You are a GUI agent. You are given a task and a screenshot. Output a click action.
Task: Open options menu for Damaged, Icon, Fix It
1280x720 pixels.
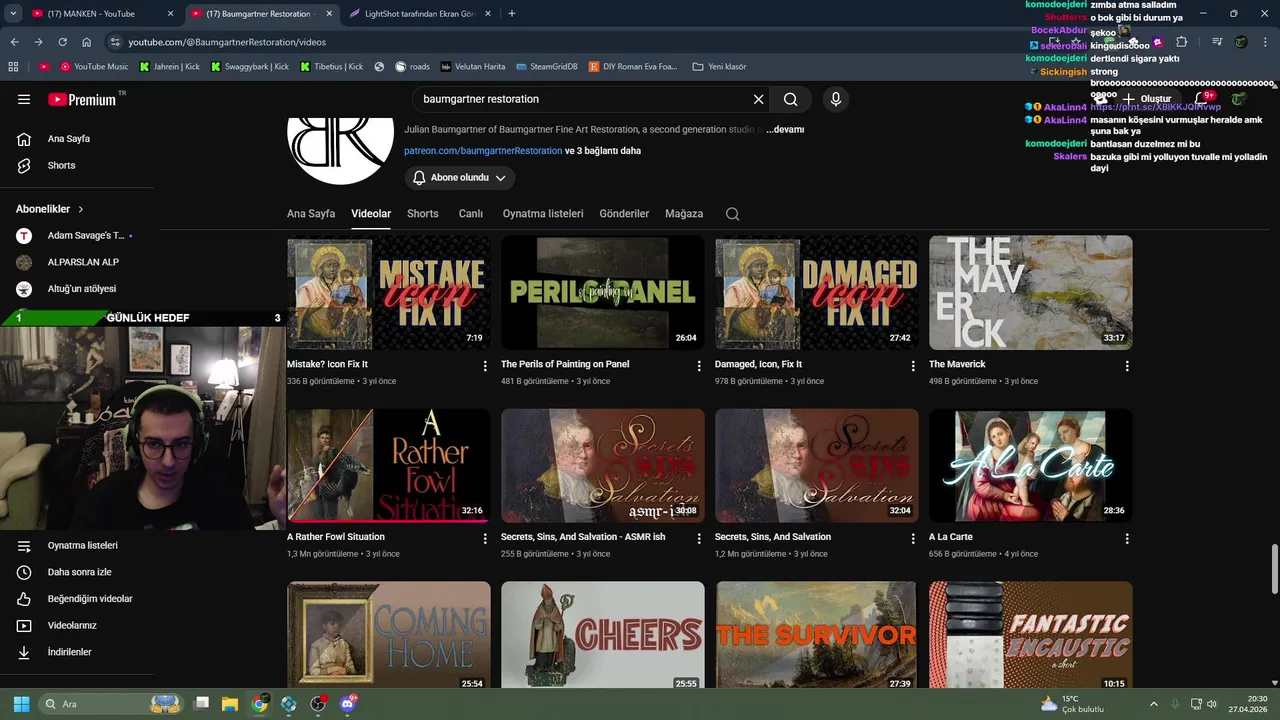[913, 366]
